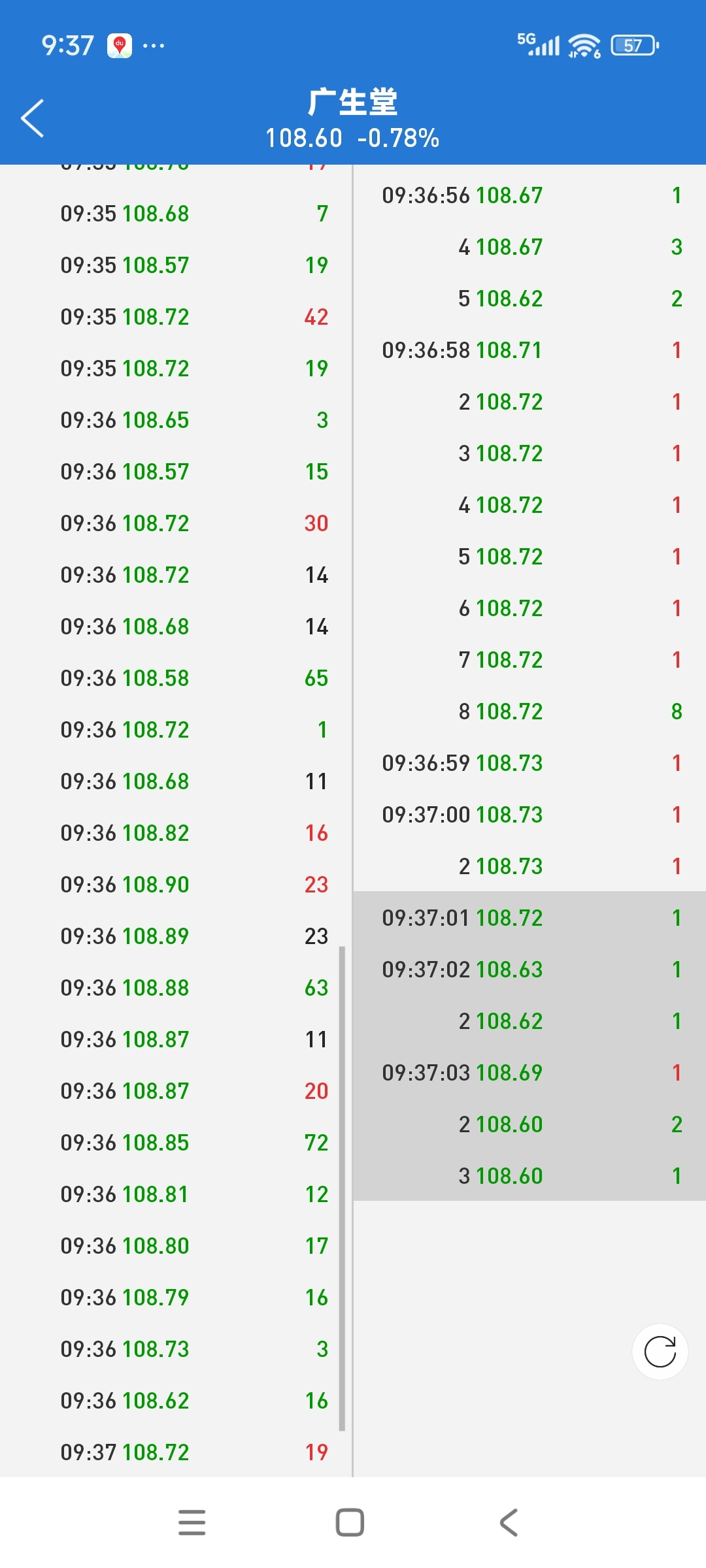Screen dimensions: 706x1568
Task: Select the 09:36 108.58 row with volume 65
Action: pyautogui.click(x=176, y=678)
